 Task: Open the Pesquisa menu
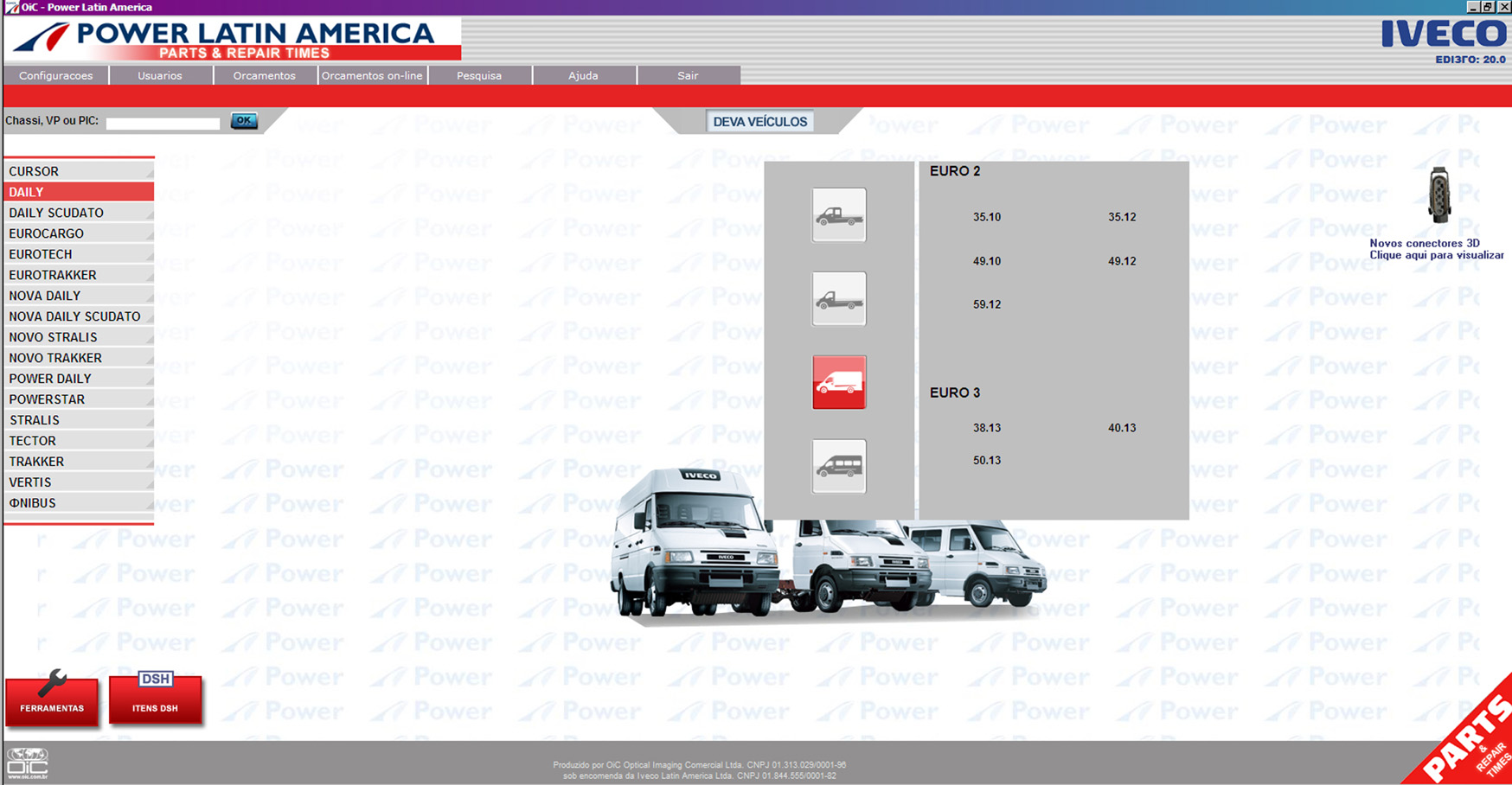[479, 76]
